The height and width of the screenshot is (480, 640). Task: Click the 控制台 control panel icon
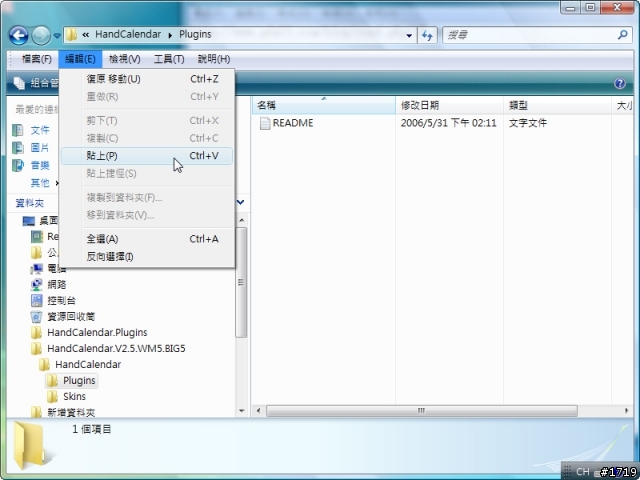37,301
